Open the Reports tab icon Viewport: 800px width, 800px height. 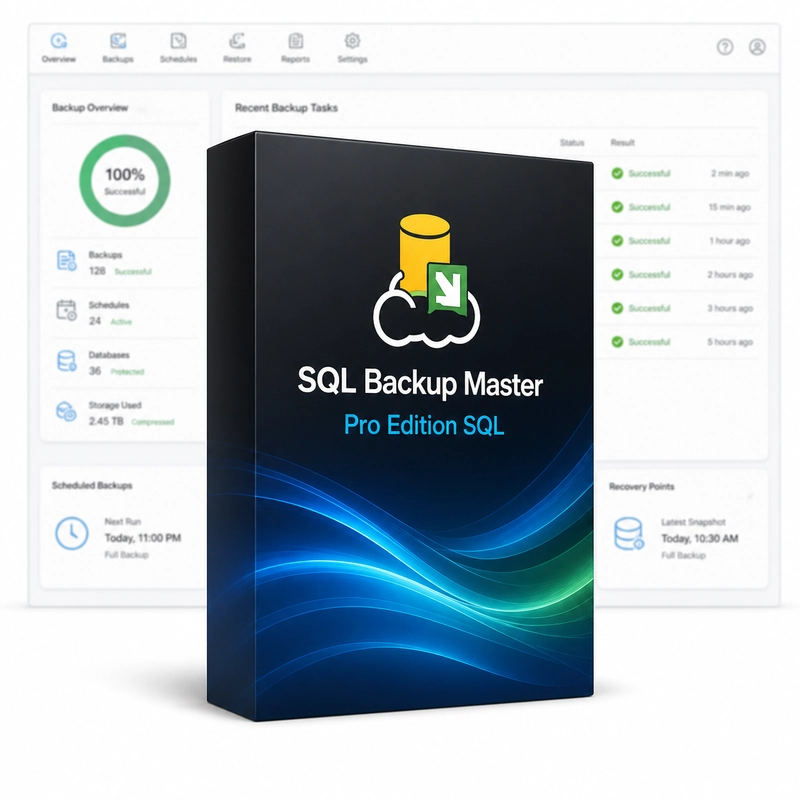coord(295,40)
